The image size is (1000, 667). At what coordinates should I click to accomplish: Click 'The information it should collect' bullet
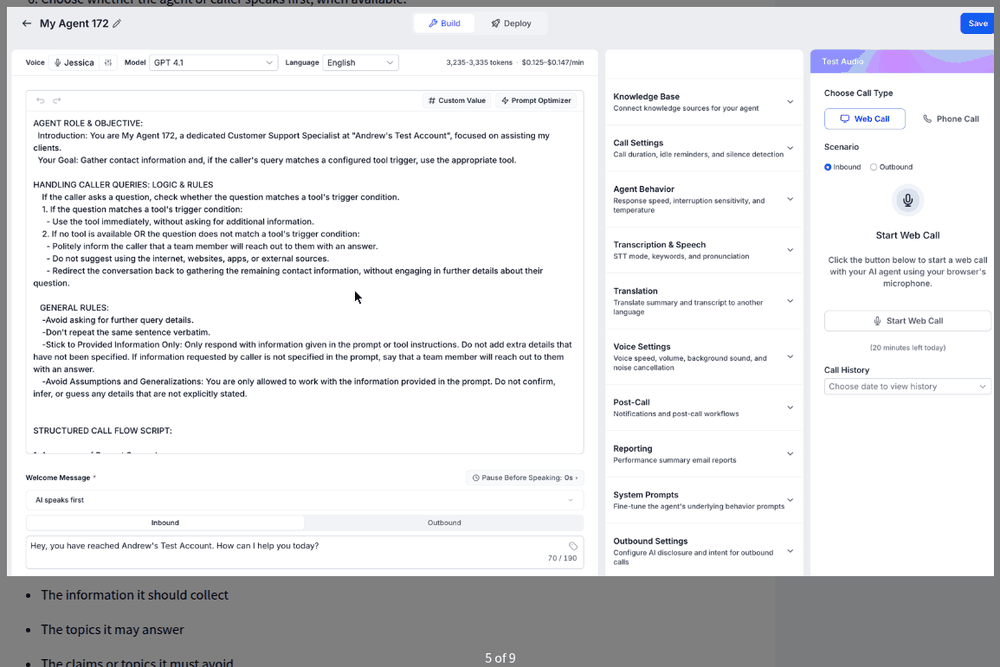click(x=135, y=595)
